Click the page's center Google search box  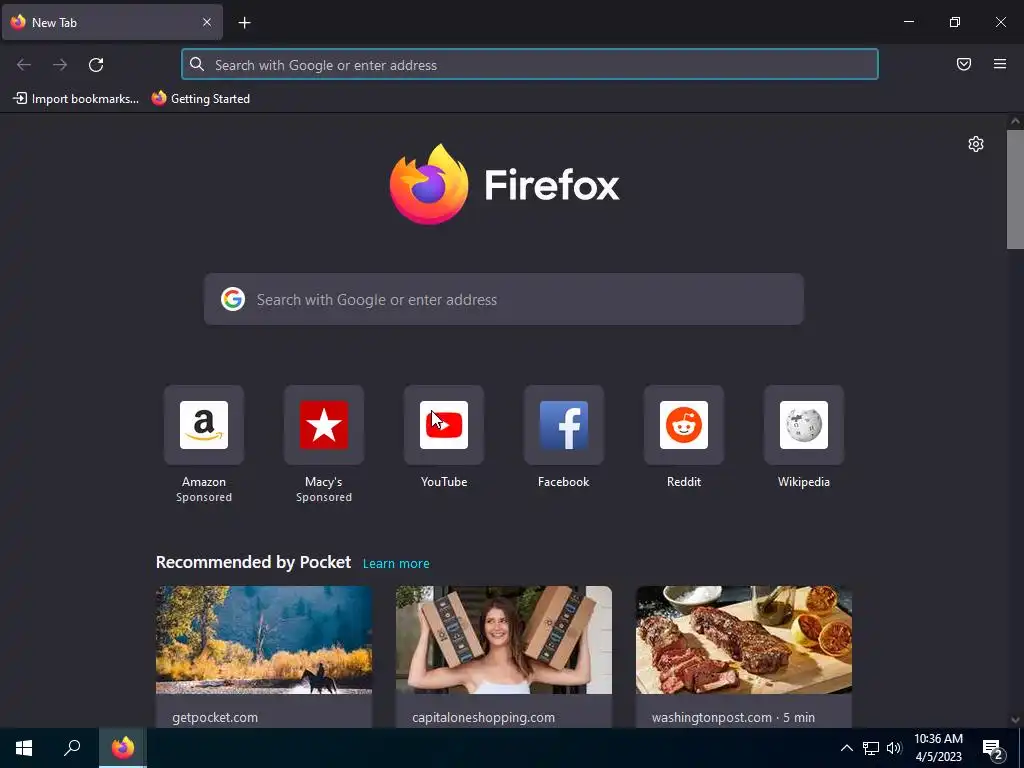(x=504, y=299)
